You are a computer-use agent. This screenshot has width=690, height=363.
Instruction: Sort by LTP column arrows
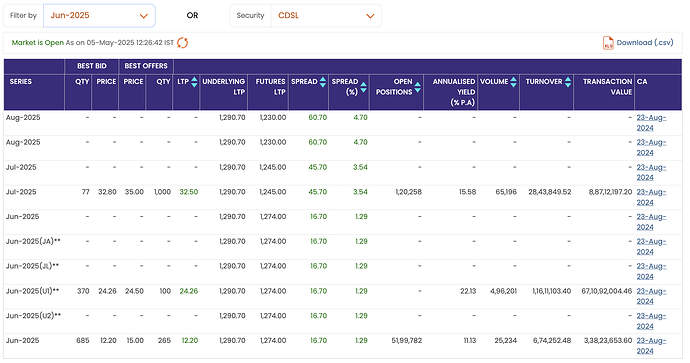coord(194,82)
